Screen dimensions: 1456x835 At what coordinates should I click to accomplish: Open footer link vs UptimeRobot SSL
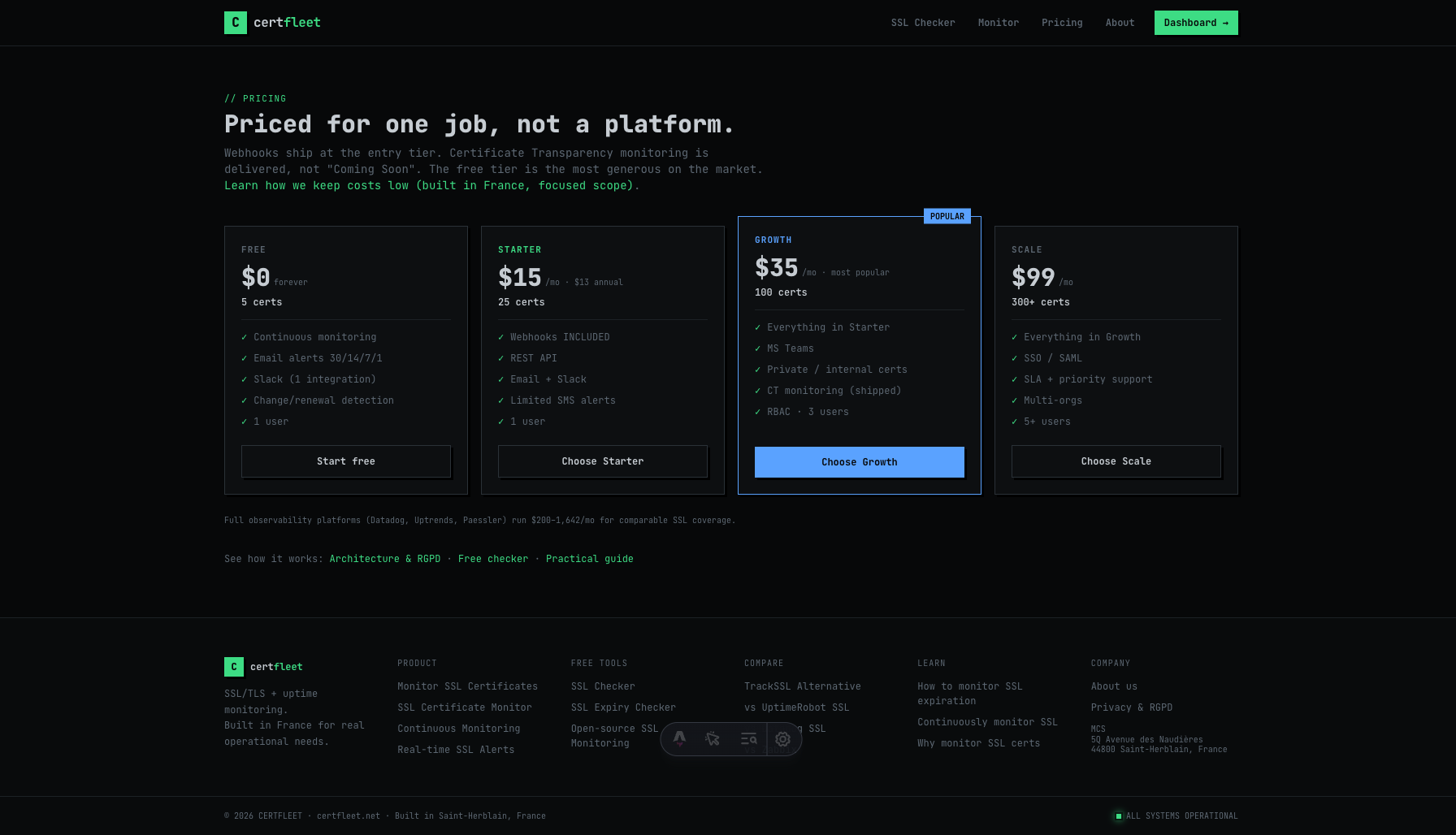[797, 707]
